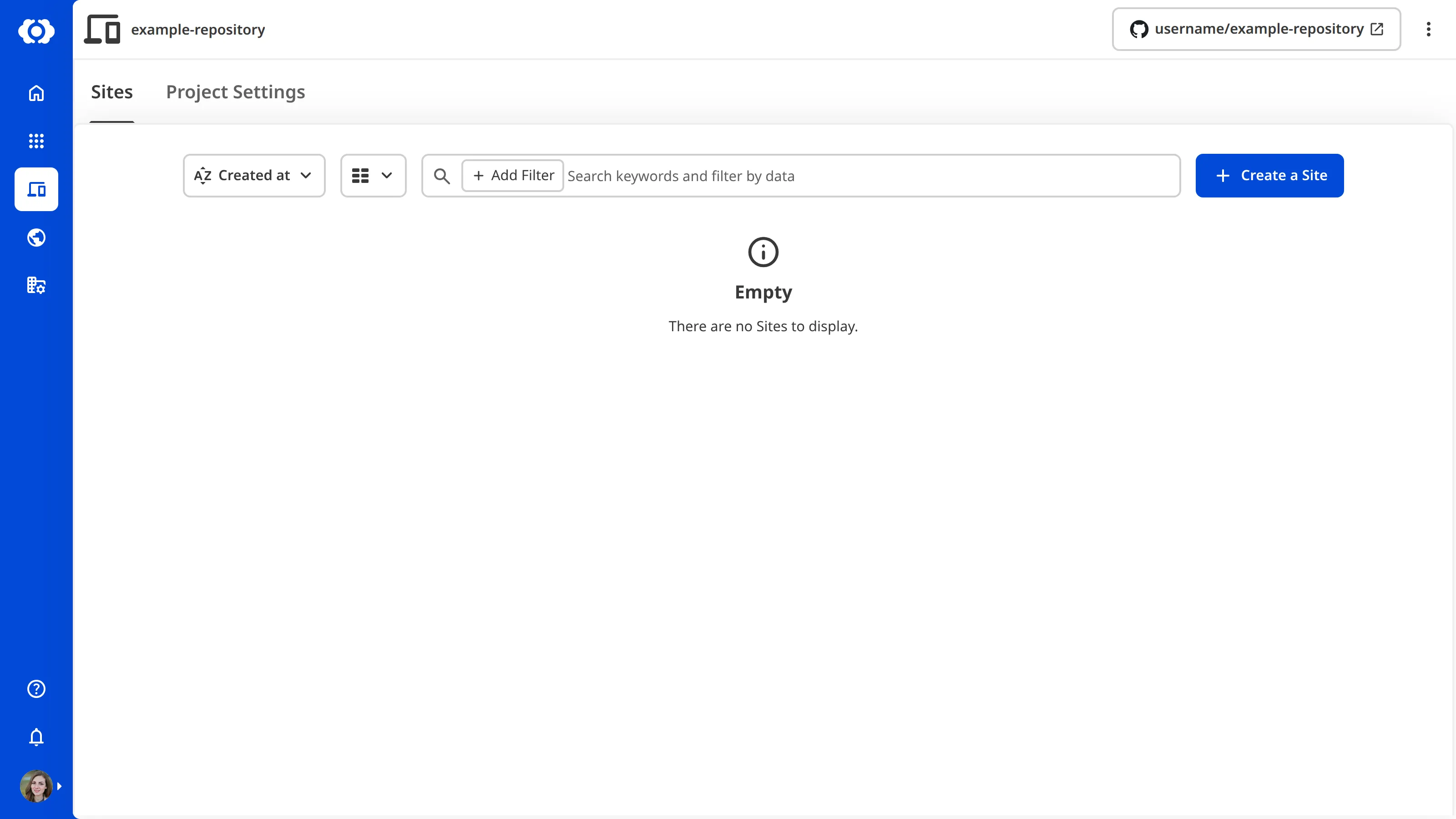Select the Sites devices icon in the sidebar
The image size is (1456, 819).
pyautogui.click(x=36, y=189)
